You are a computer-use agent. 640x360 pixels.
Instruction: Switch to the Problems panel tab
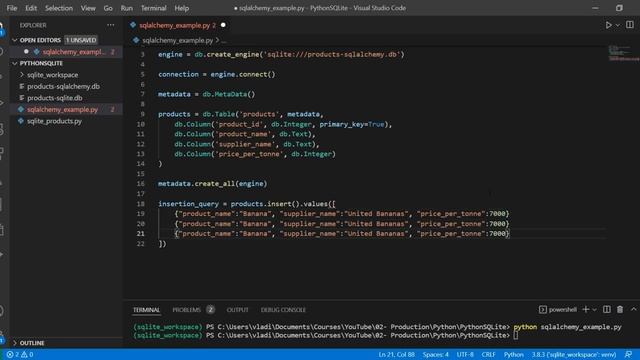click(187, 310)
